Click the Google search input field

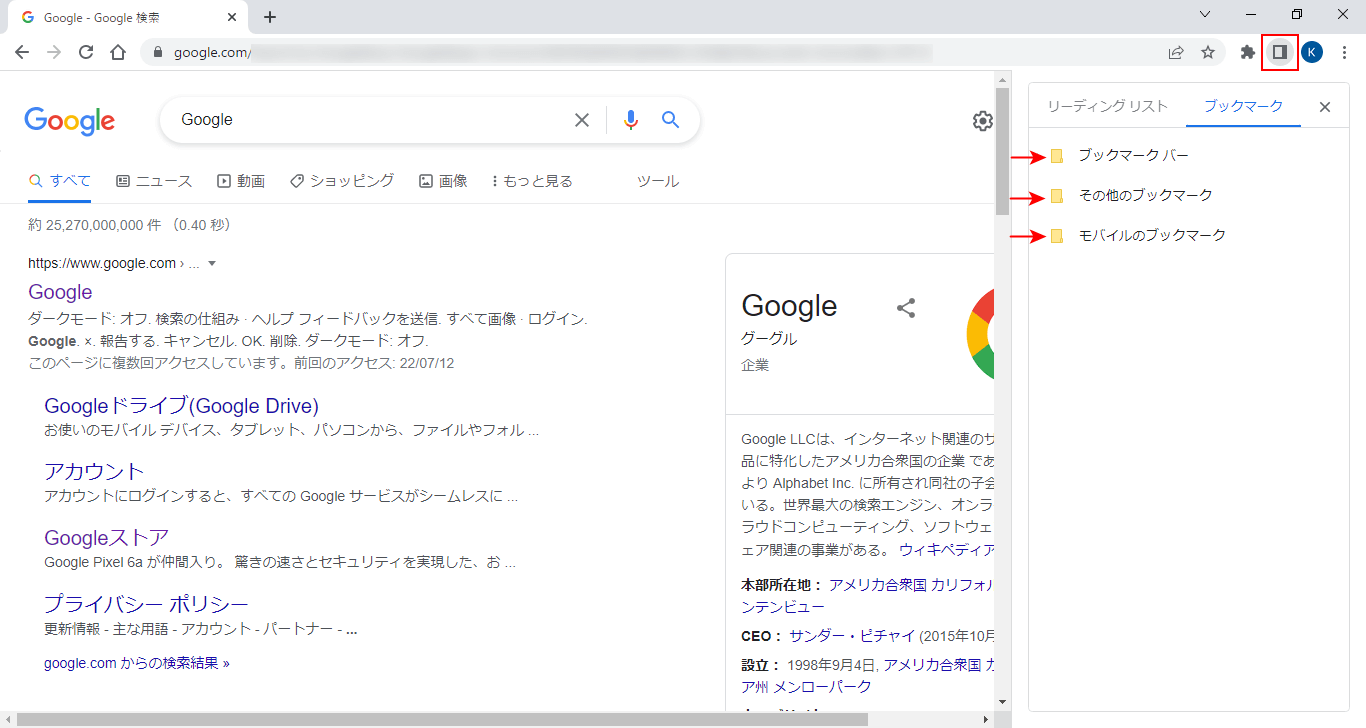[x=370, y=120]
